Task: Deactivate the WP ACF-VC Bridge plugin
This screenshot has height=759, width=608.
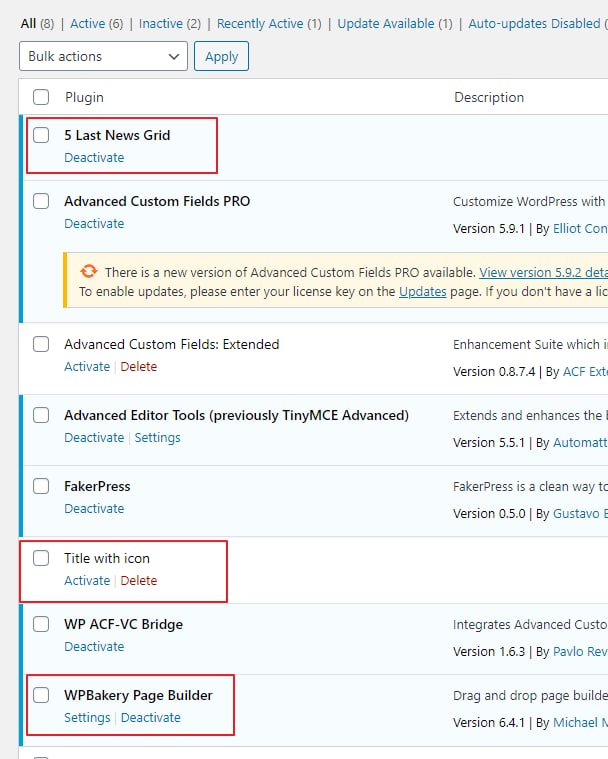Action: 94,646
